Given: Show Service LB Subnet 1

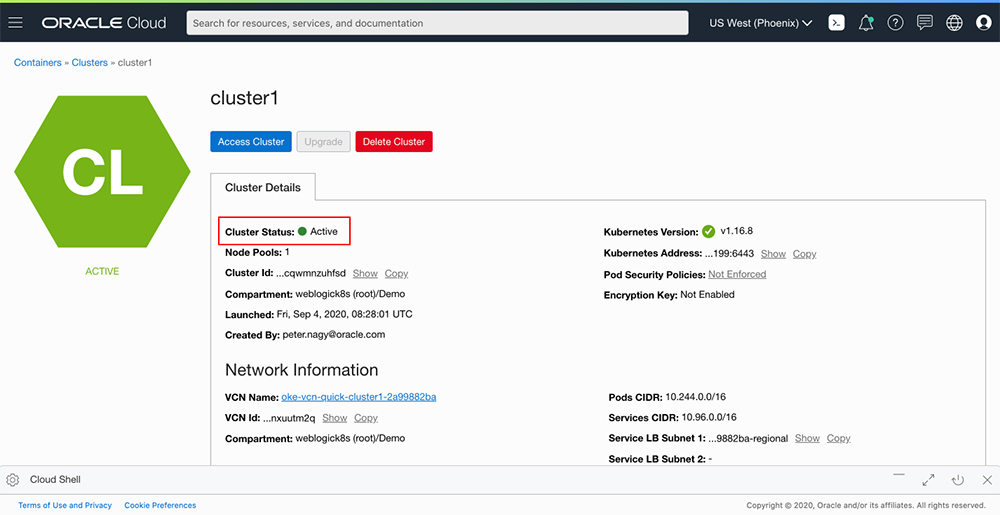Looking at the screenshot, I should (807, 439).
